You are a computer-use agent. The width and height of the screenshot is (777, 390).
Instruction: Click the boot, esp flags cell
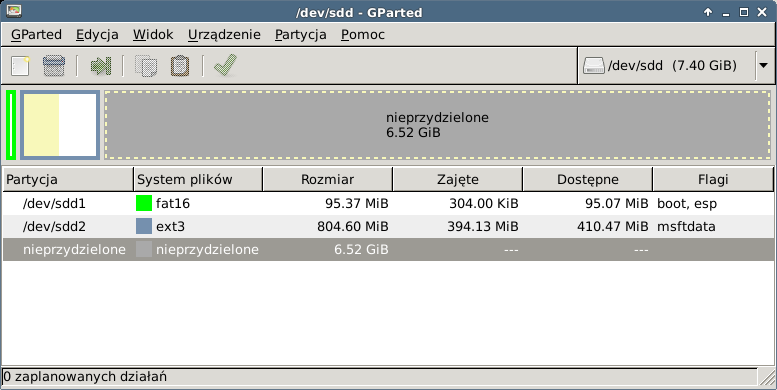pos(687,203)
